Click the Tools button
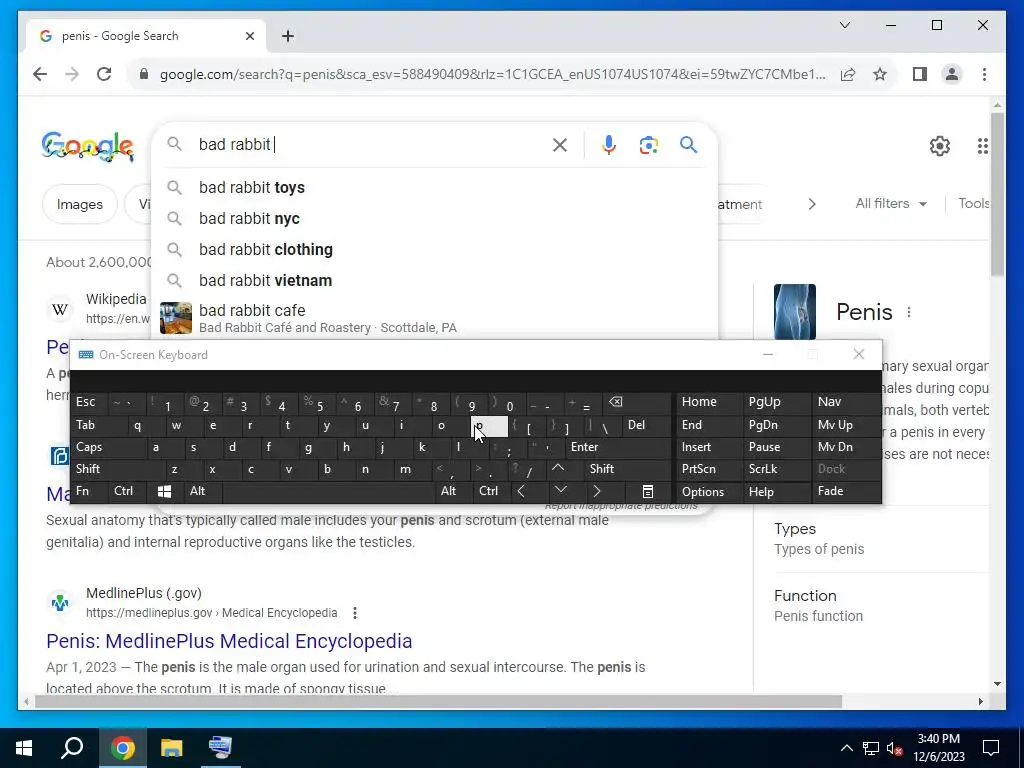Screen dimensions: 1024x768 tap(974, 204)
